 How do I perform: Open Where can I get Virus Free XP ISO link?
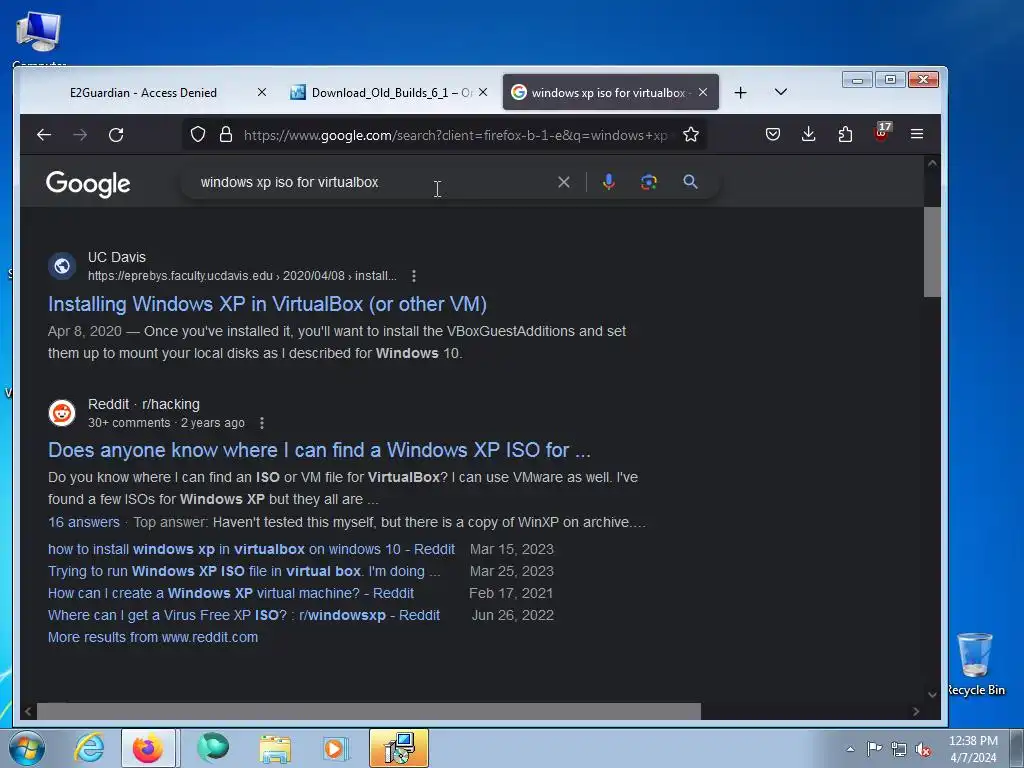(244, 616)
